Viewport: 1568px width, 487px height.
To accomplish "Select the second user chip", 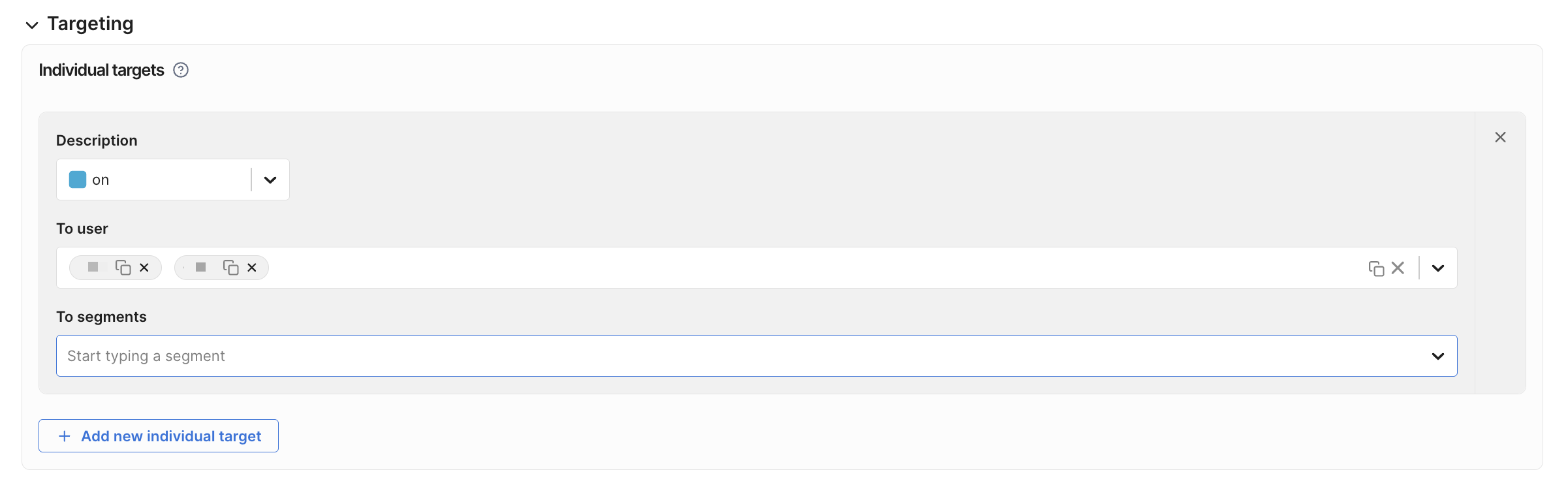I will 200,267.
